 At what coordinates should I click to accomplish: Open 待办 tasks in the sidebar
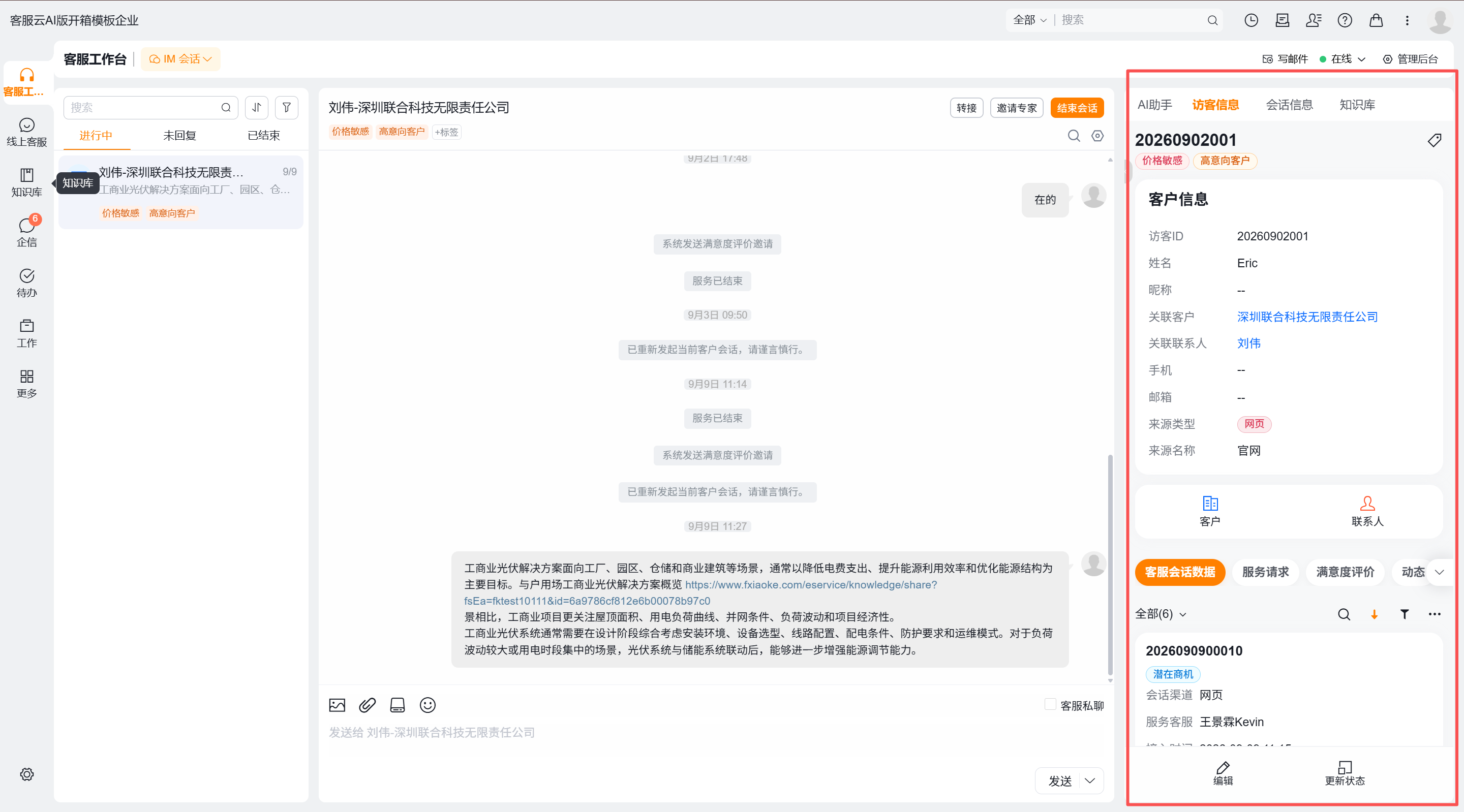(27, 283)
